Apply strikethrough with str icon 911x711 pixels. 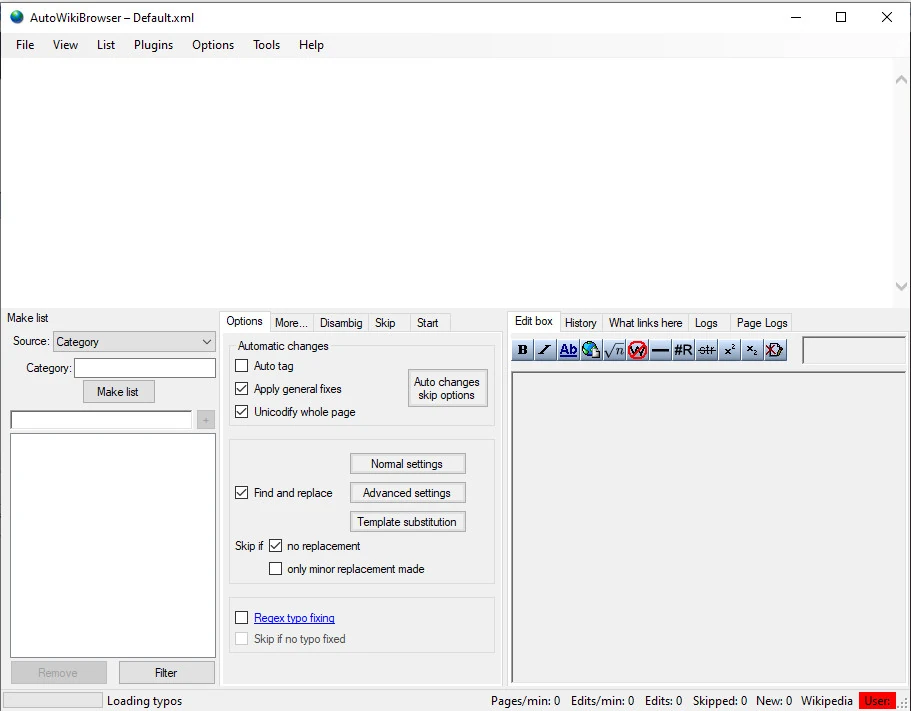point(706,350)
